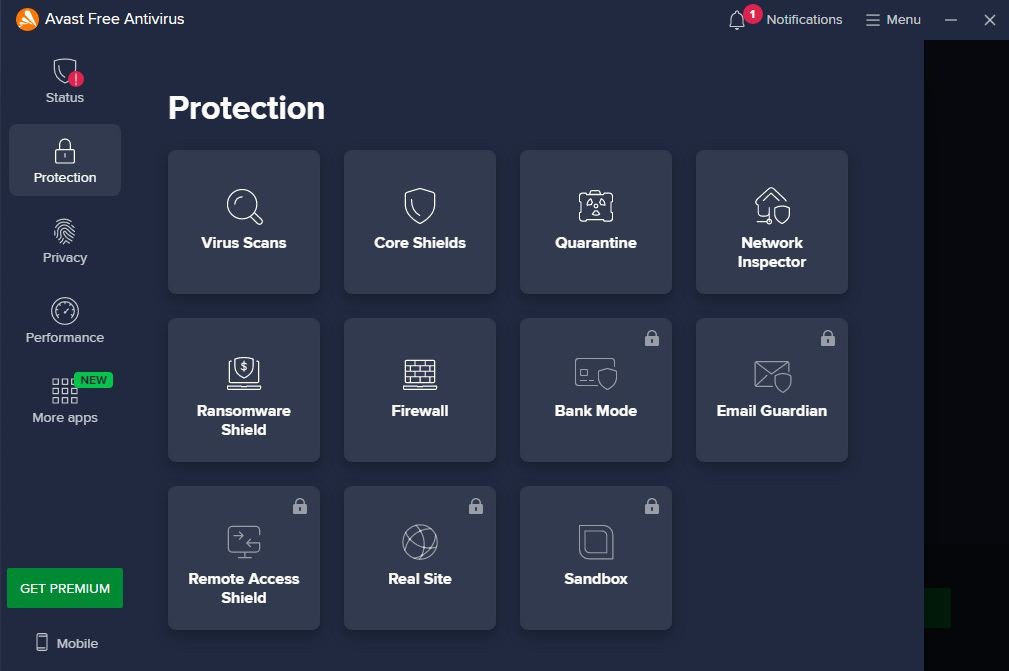The width and height of the screenshot is (1009, 671).
Task: Open the Virus Scans magnifier tile
Action: (x=244, y=222)
